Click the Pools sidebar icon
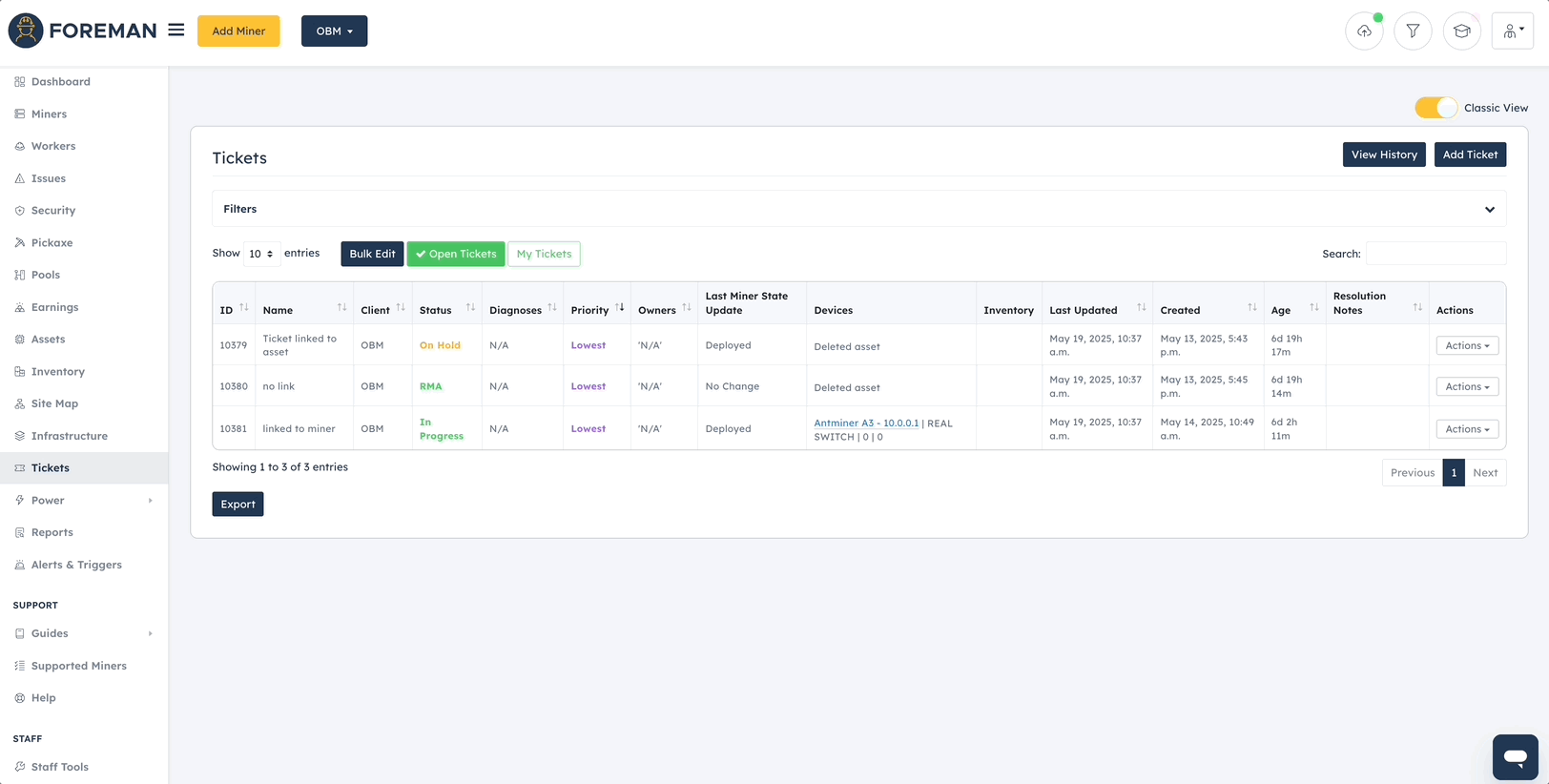Image resolution: width=1549 pixels, height=784 pixels. tap(20, 275)
